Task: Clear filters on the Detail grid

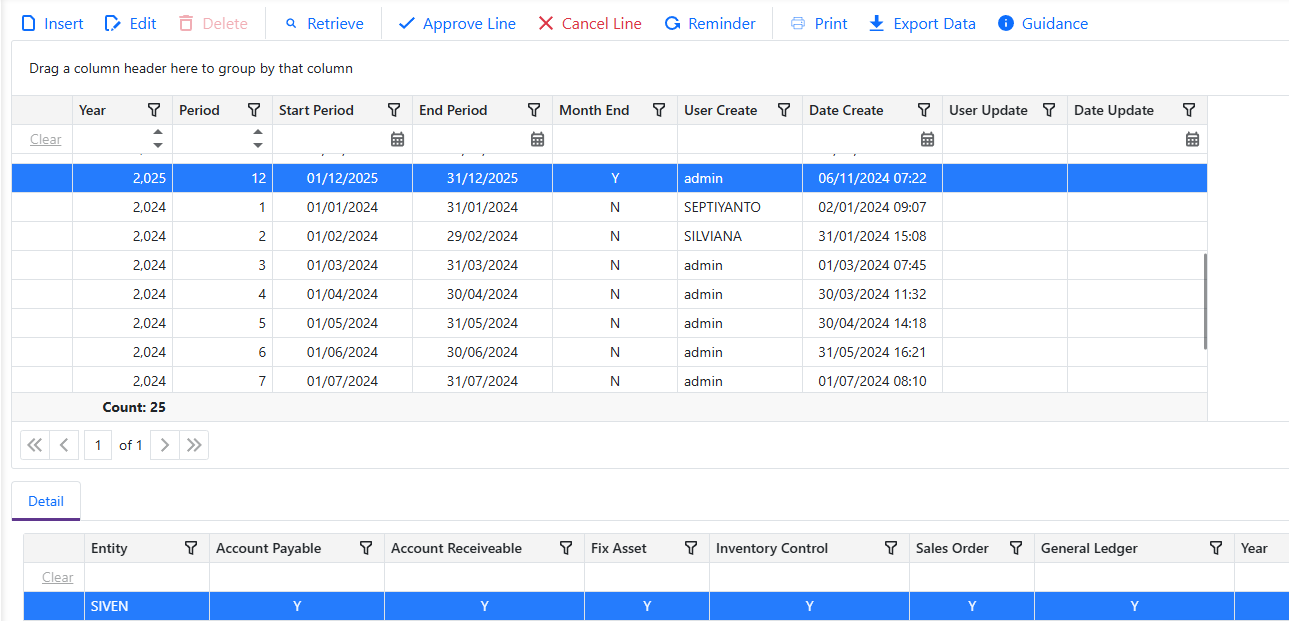Action: click(57, 577)
